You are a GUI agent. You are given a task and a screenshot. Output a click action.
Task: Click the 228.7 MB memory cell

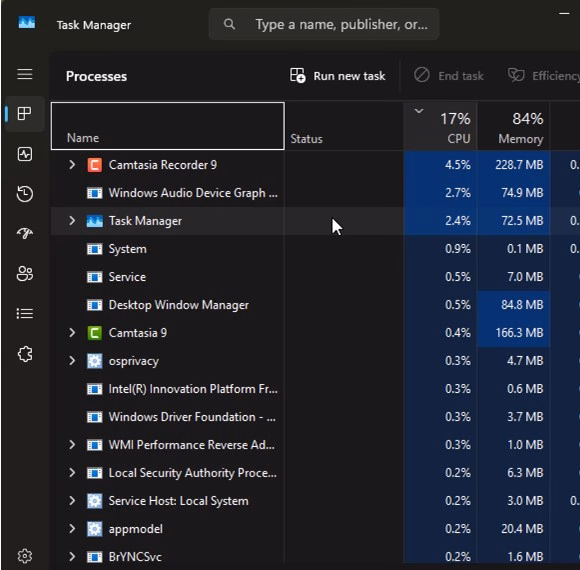pos(513,165)
